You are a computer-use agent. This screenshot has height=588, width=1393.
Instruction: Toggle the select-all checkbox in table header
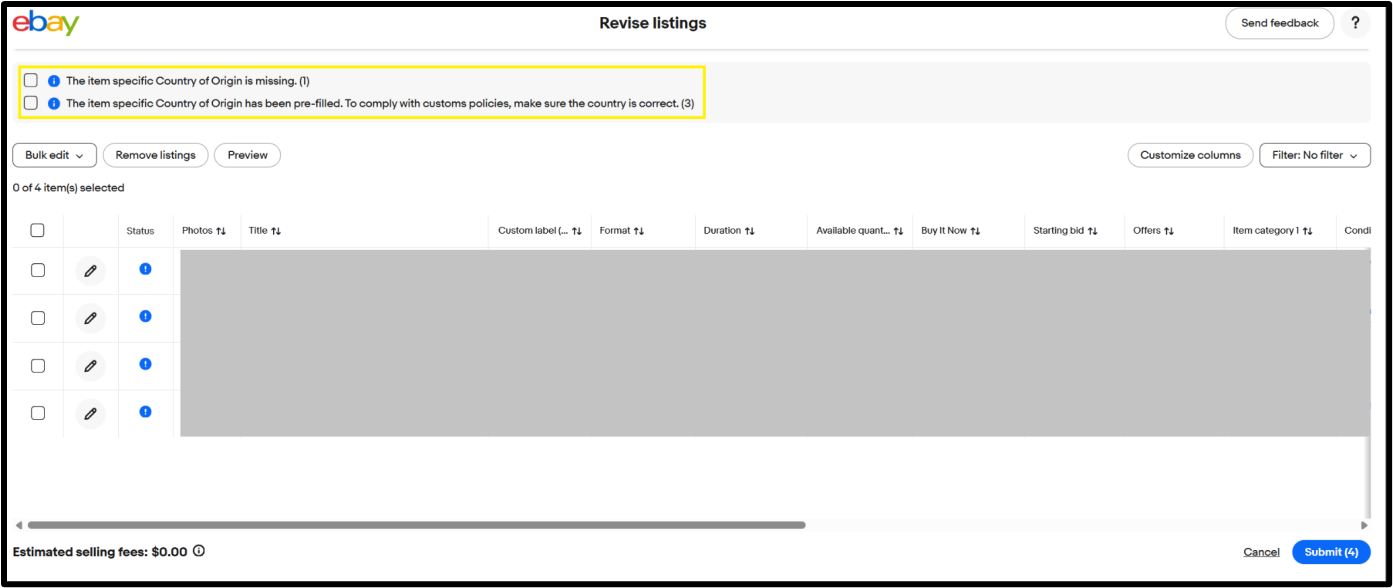[x=38, y=230]
